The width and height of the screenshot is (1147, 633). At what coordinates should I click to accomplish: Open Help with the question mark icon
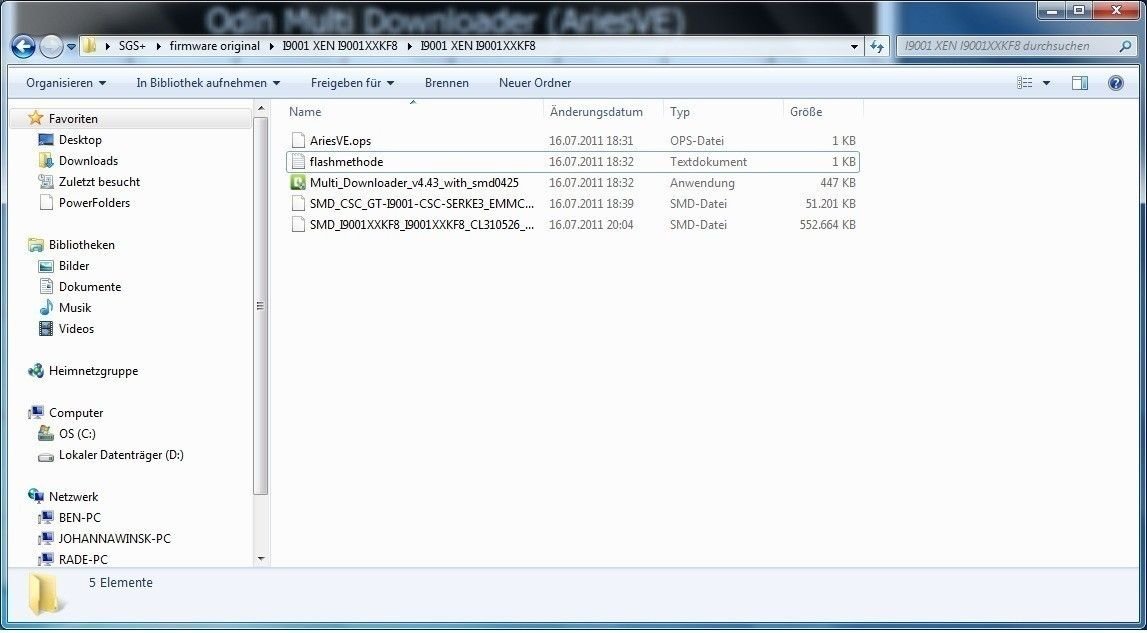pyautogui.click(x=1116, y=83)
